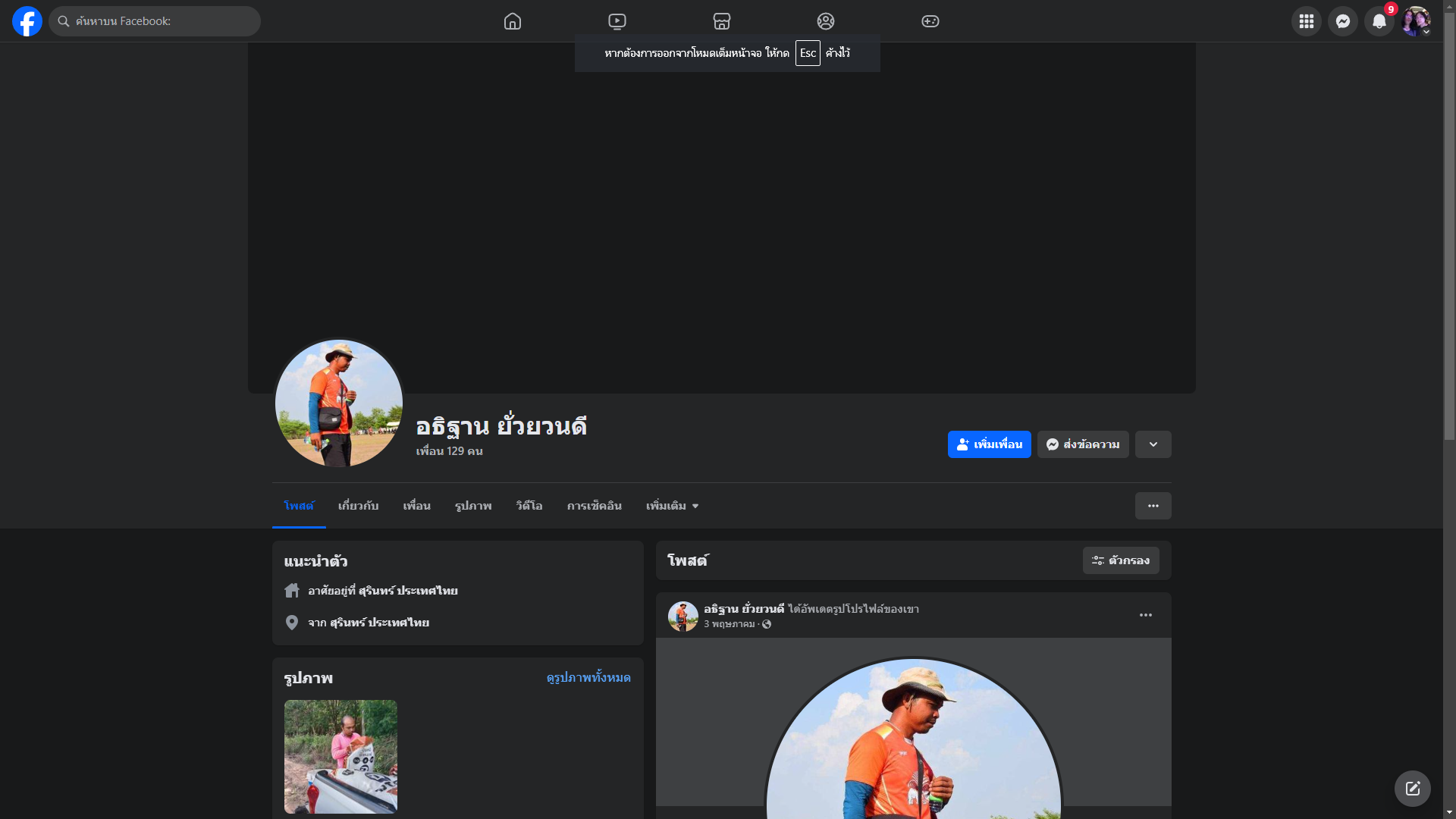Switch to the รูปภาพ tab
The image size is (1456, 819).
(x=473, y=506)
